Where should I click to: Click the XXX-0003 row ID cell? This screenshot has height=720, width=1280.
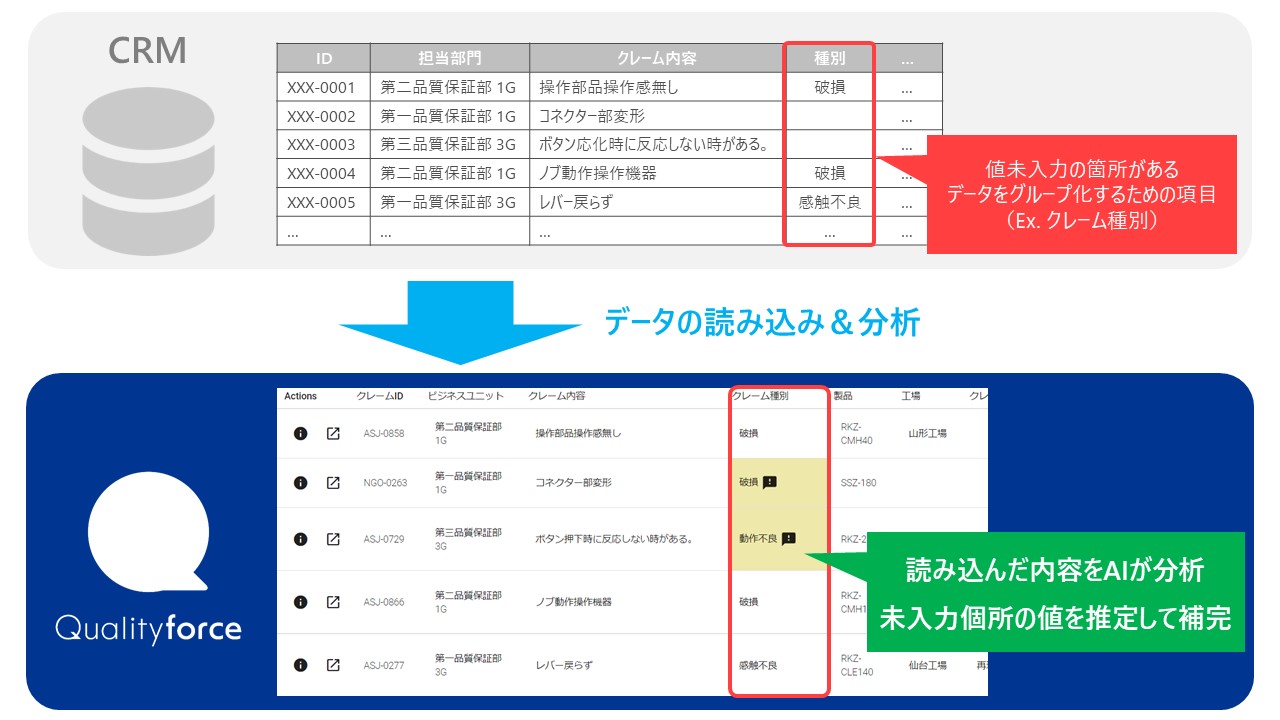click(323, 144)
